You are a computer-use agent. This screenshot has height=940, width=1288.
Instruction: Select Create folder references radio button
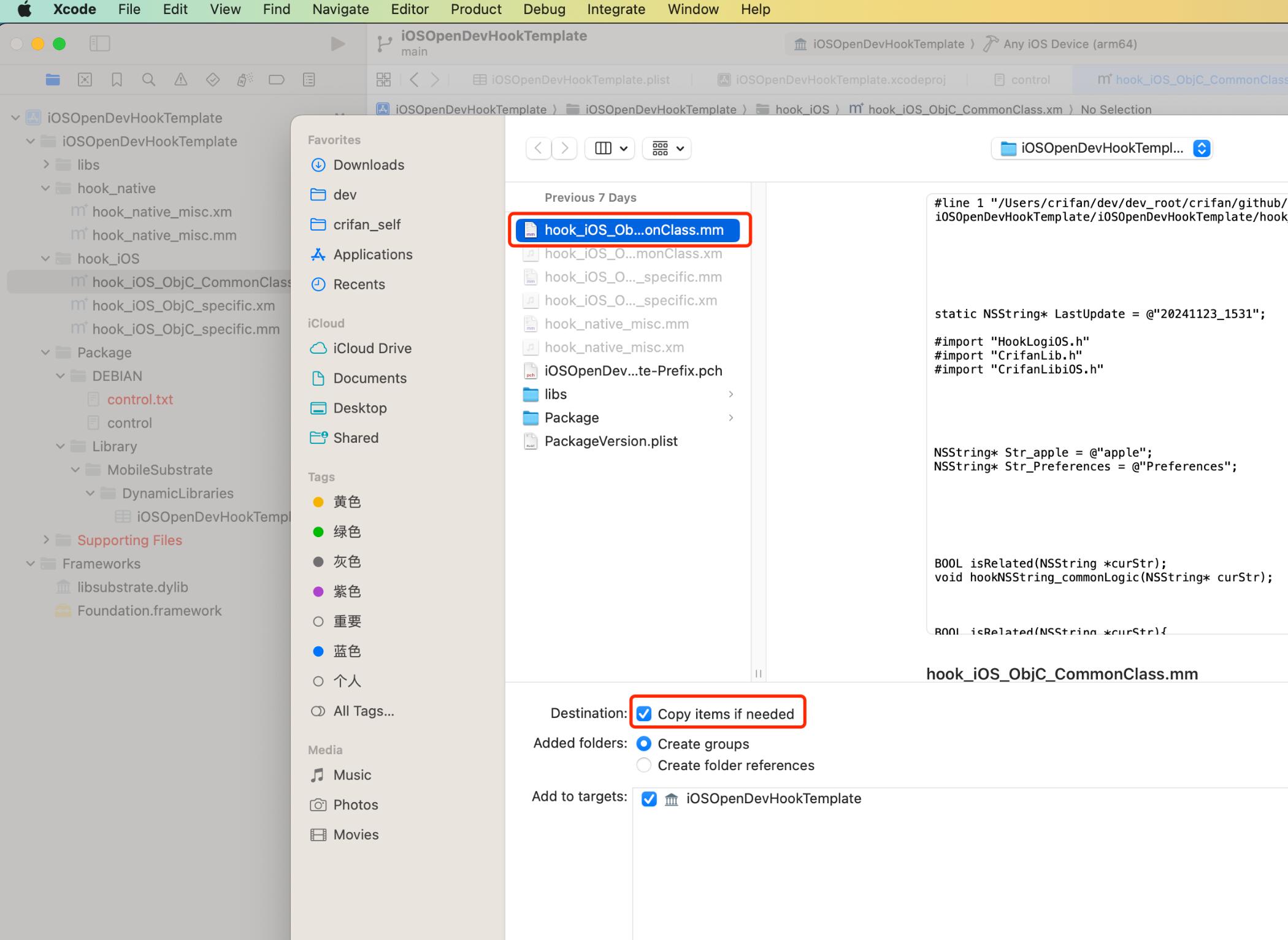click(644, 765)
